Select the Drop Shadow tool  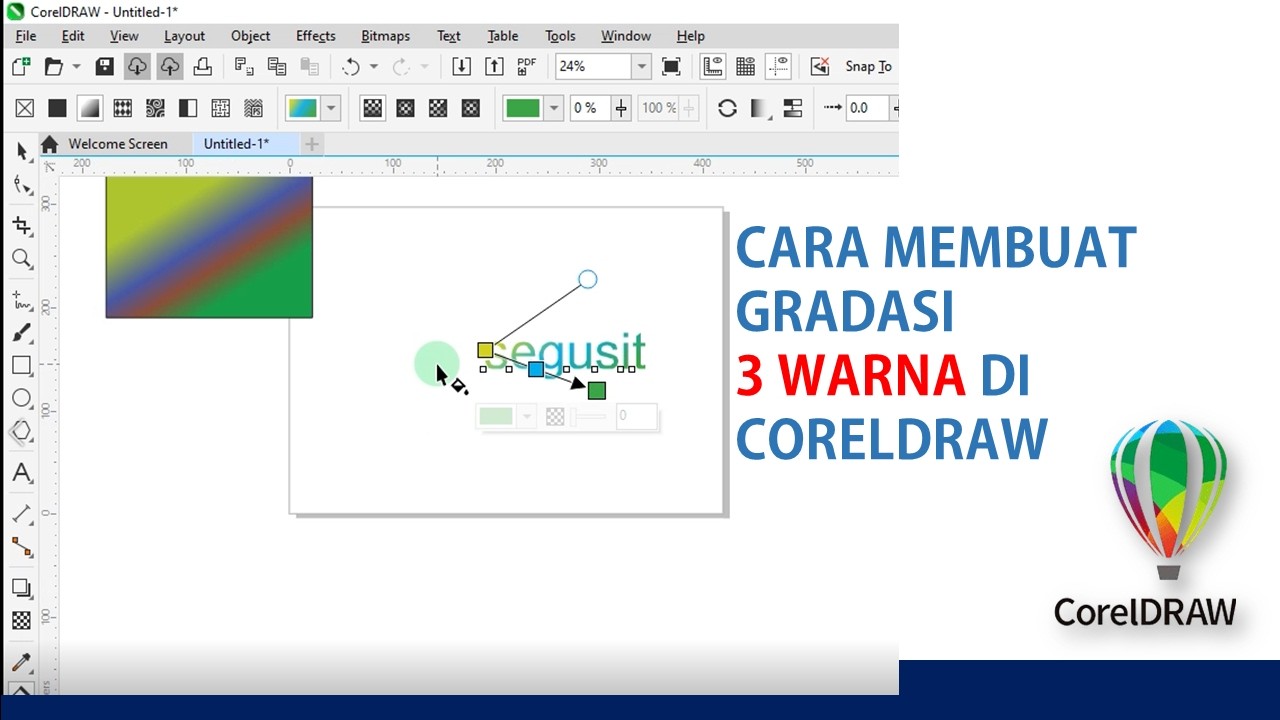tap(22, 588)
